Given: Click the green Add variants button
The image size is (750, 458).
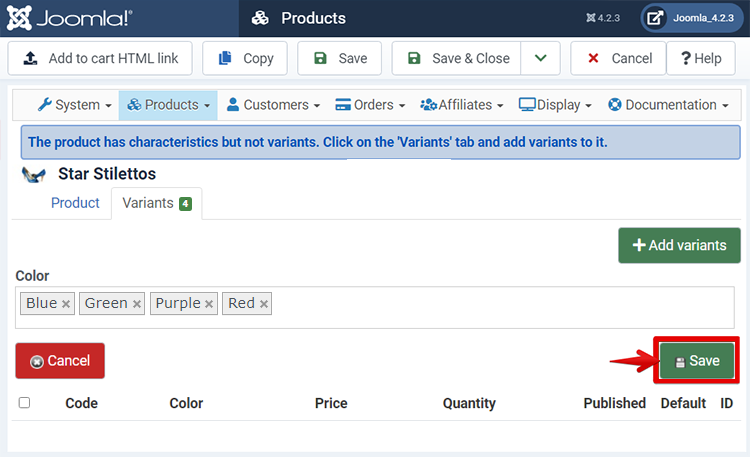Looking at the screenshot, I should 679,245.
